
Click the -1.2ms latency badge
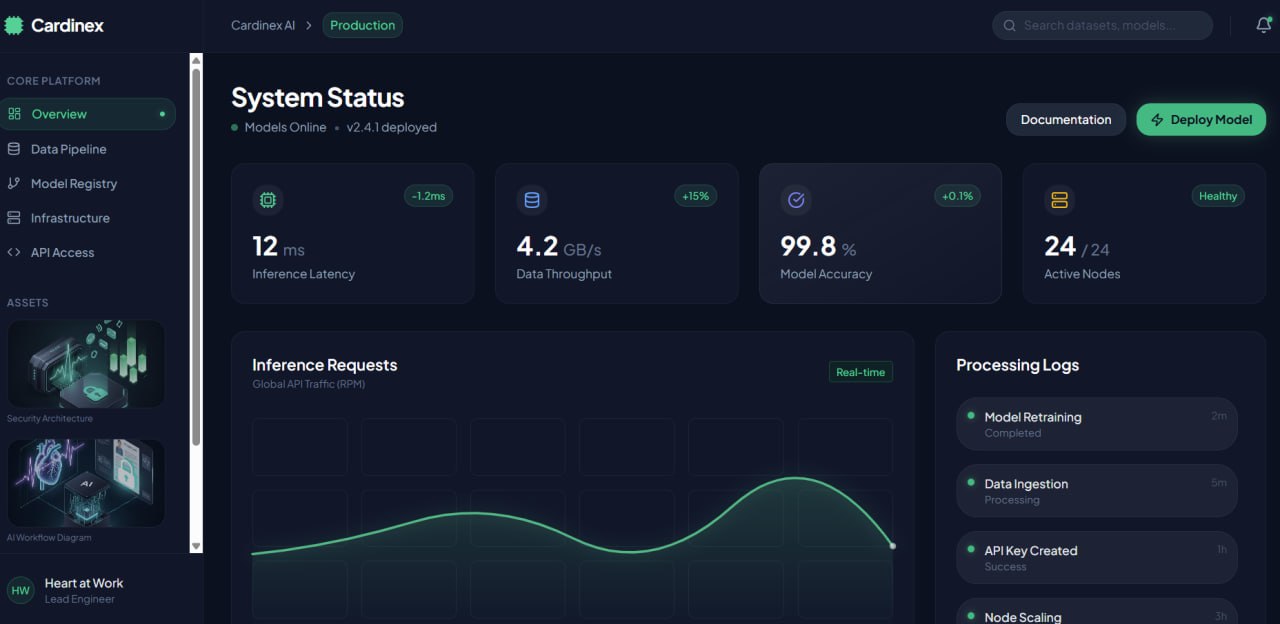pos(428,196)
